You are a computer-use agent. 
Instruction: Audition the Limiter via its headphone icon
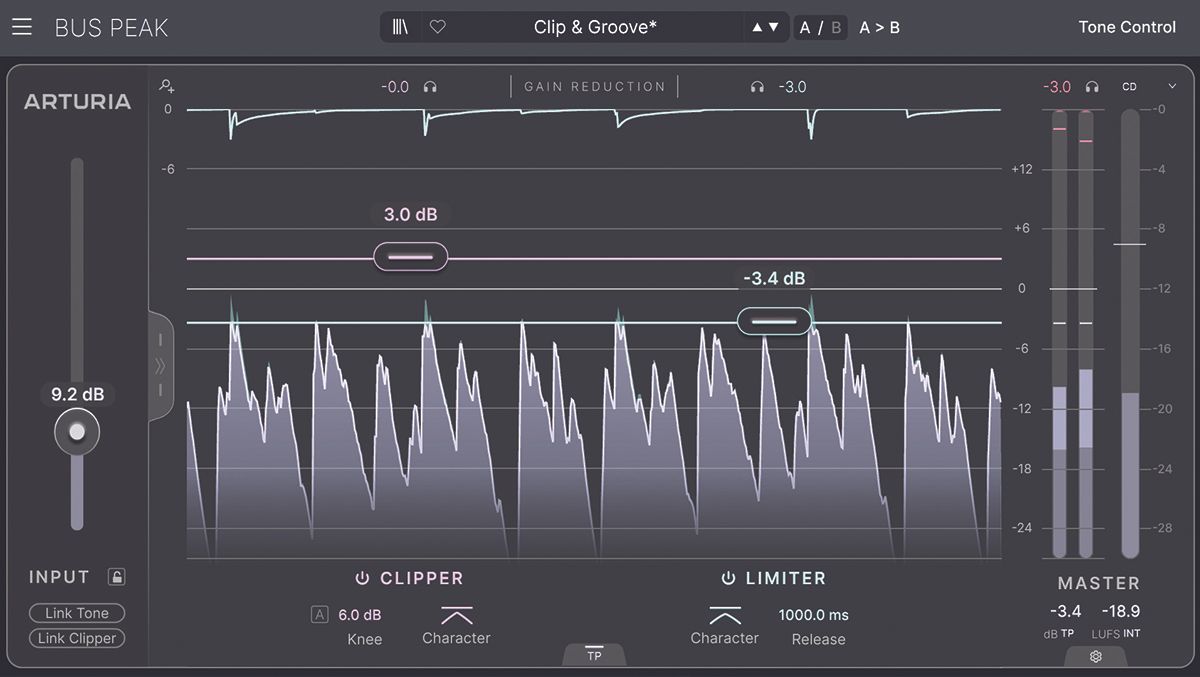point(758,86)
